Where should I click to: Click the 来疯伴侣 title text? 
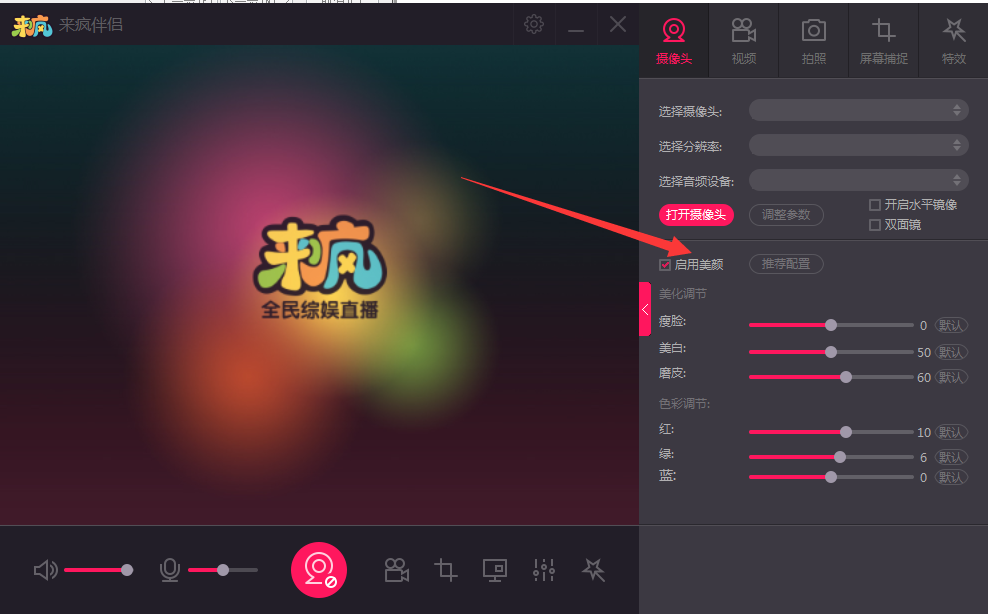[91, 25]
